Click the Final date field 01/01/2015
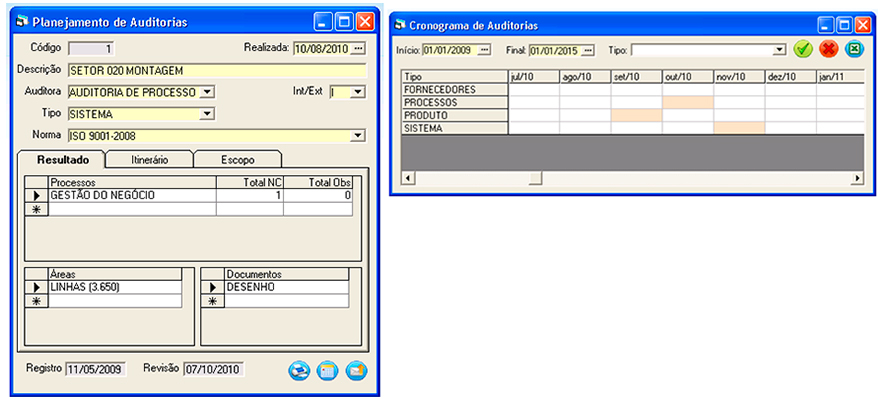The image size is (887, 400). (x=556, y=50)
